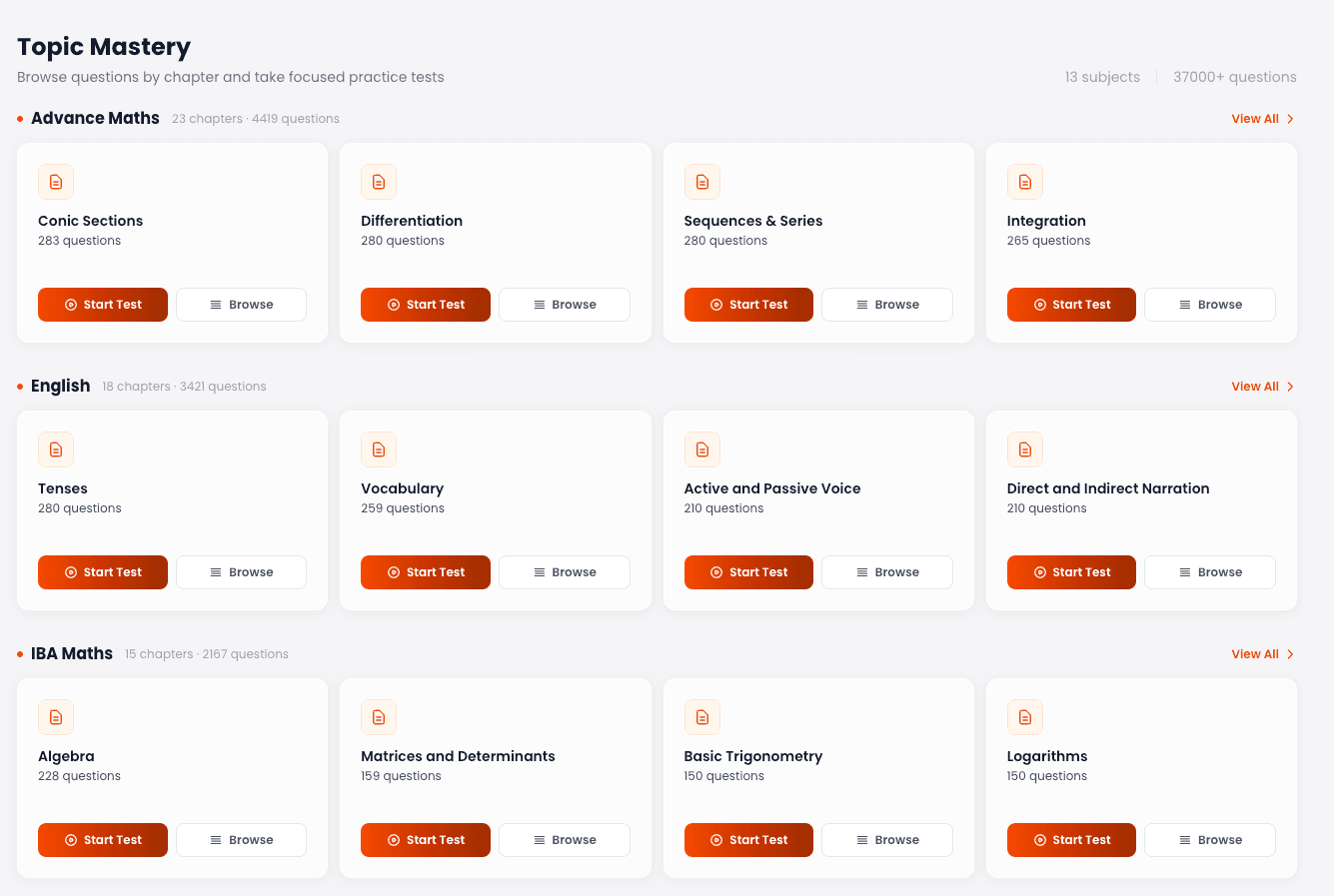The height and width of the screenshot is (896, 1334).
Task: Select the Vocabulary chapter title
Action: (402, 488)
